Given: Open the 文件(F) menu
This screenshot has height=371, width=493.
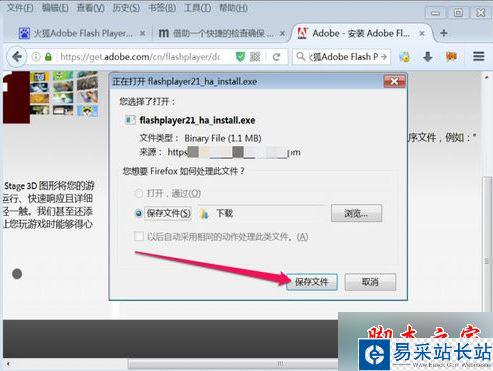Looking at the screenshot, I should [20, 7].
